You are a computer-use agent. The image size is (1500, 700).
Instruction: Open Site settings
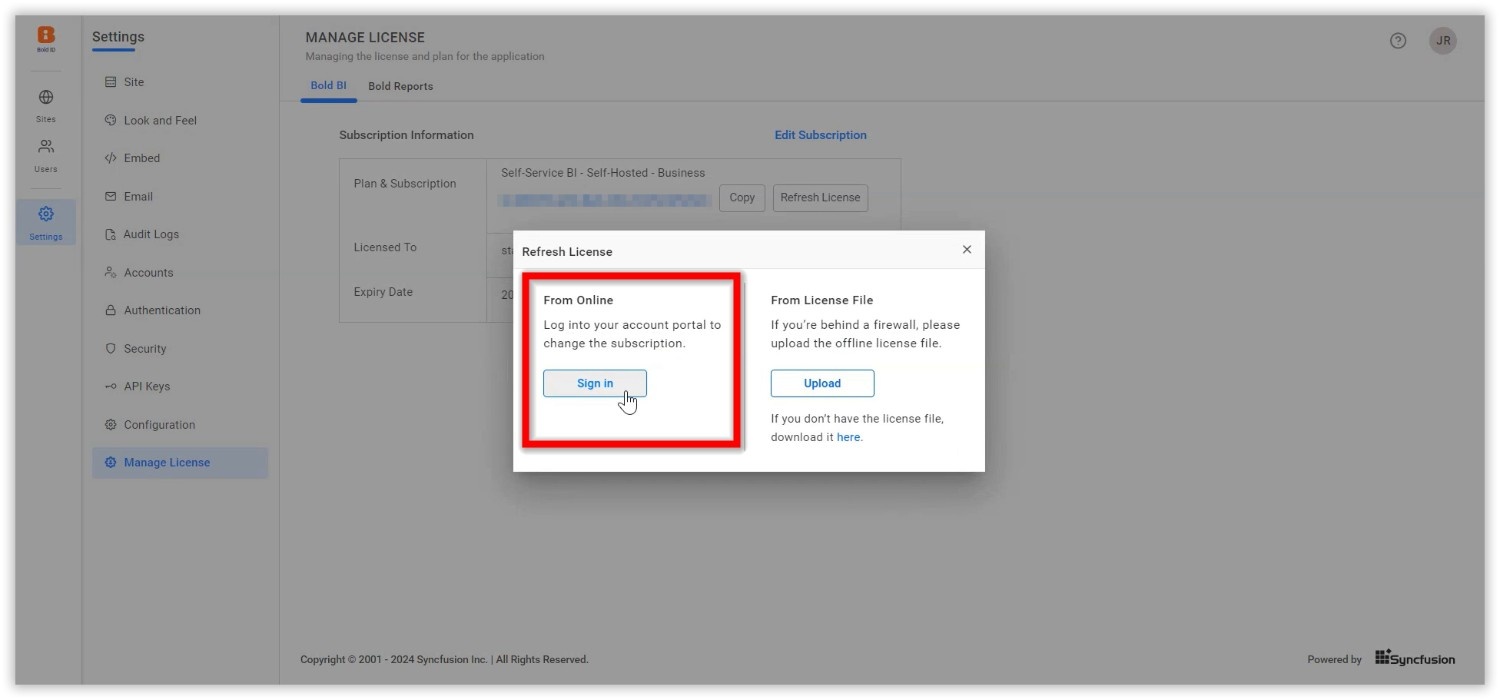(133, 82)
